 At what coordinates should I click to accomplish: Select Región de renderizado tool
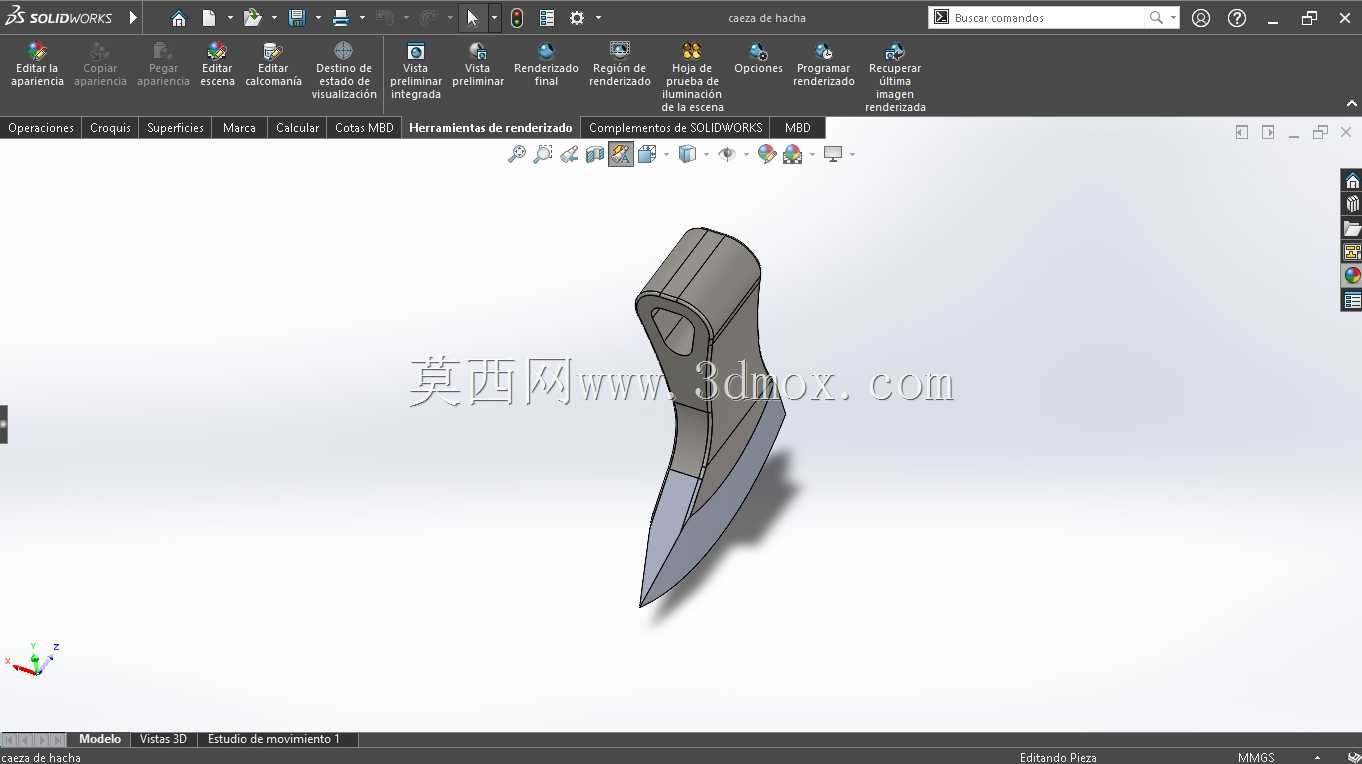coord(620,65)
